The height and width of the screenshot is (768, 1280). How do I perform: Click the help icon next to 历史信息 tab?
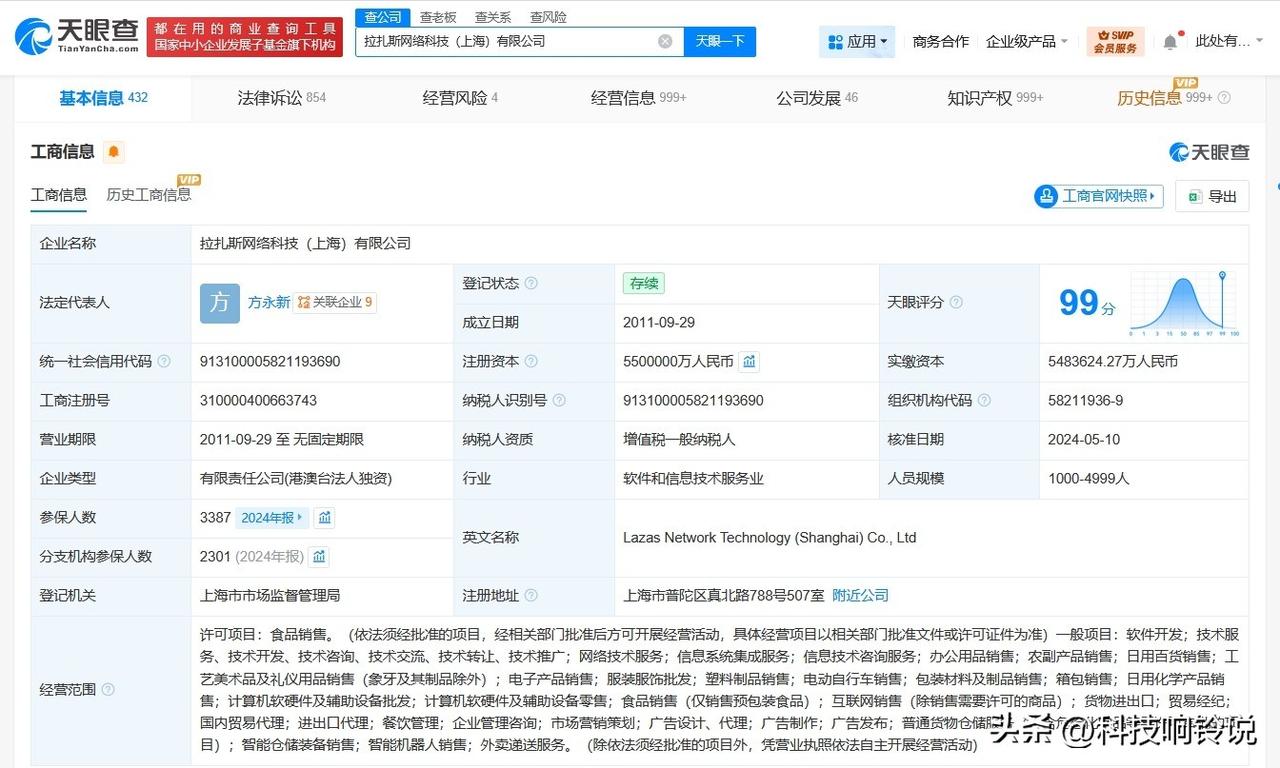click(x=1224, y=98)
